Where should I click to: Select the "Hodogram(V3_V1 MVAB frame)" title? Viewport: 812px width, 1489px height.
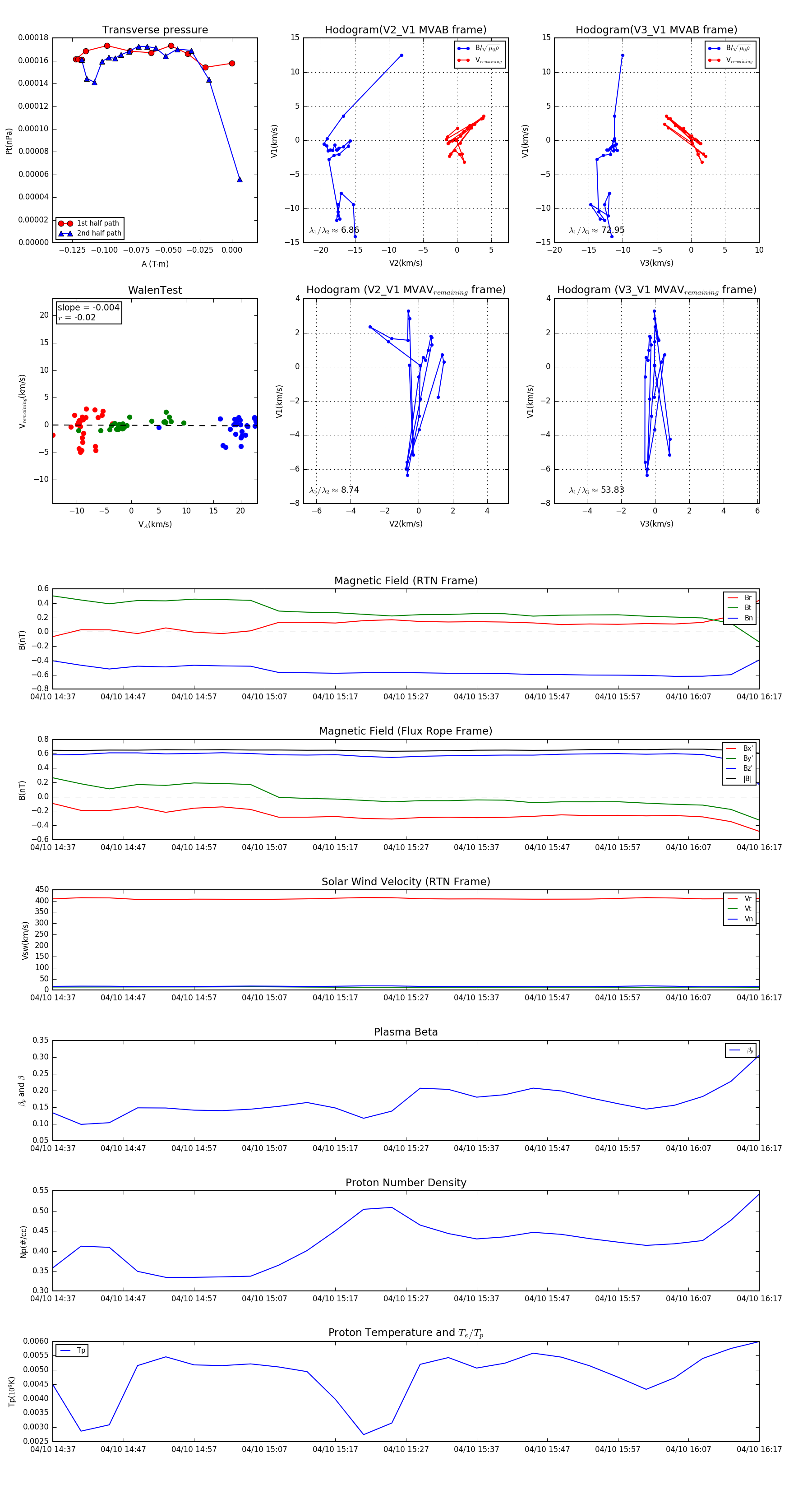click(656, 30)
